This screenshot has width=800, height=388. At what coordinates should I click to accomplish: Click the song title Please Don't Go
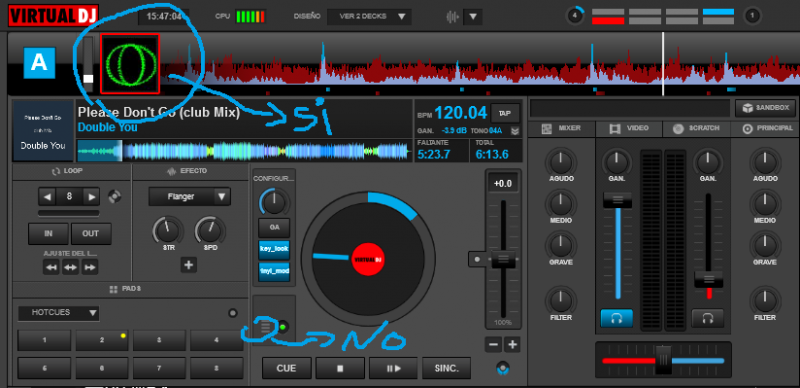(159, 112)
